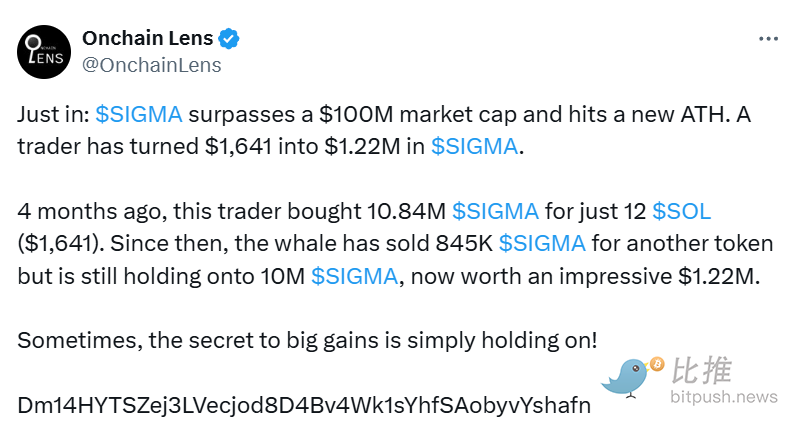Open the three-dot more options menu
798x424 pixels.
click(x=767, y=39)
